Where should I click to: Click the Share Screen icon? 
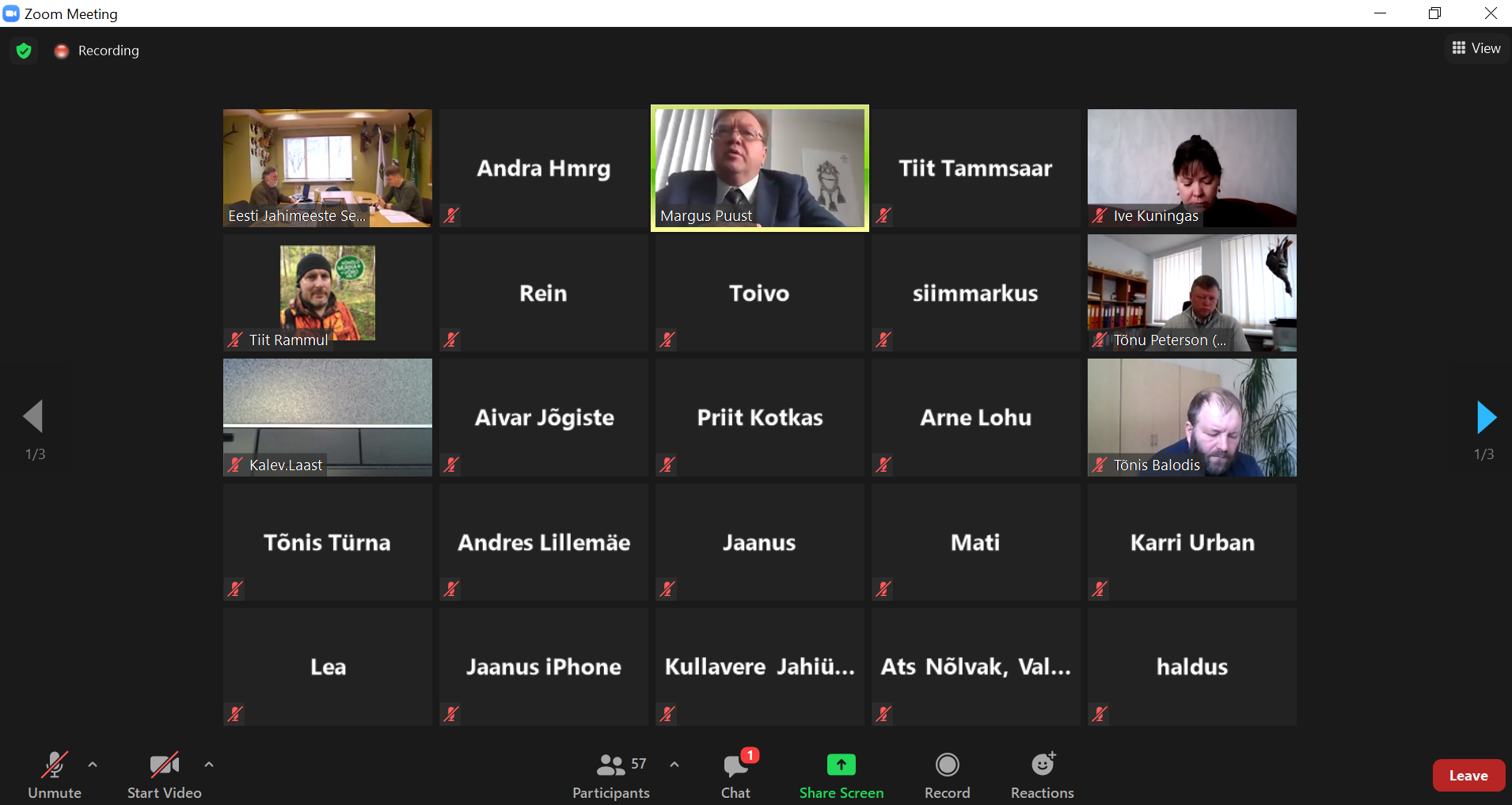[841, 765]
